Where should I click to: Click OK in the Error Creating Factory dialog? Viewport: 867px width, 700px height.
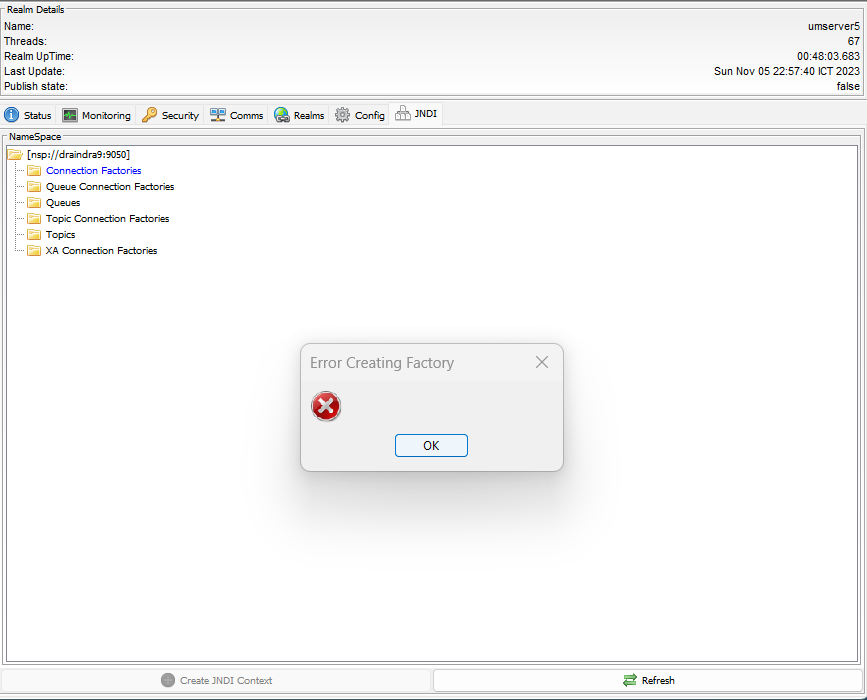431,446
